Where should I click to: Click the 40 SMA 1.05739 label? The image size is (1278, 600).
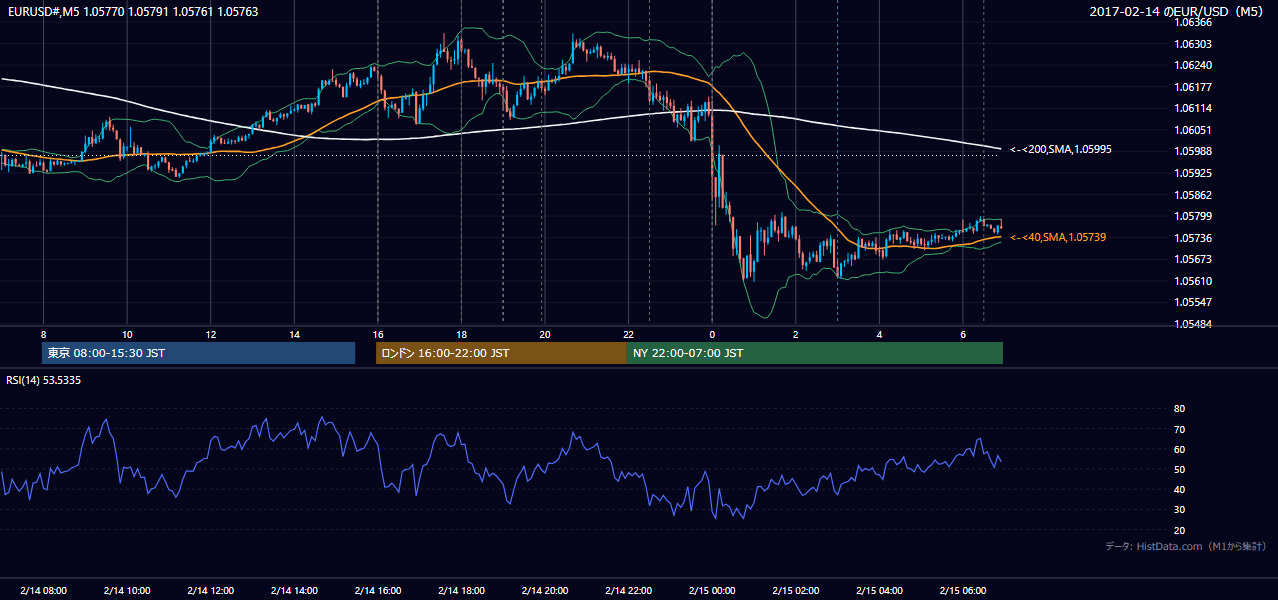[x=1057, y=237]
